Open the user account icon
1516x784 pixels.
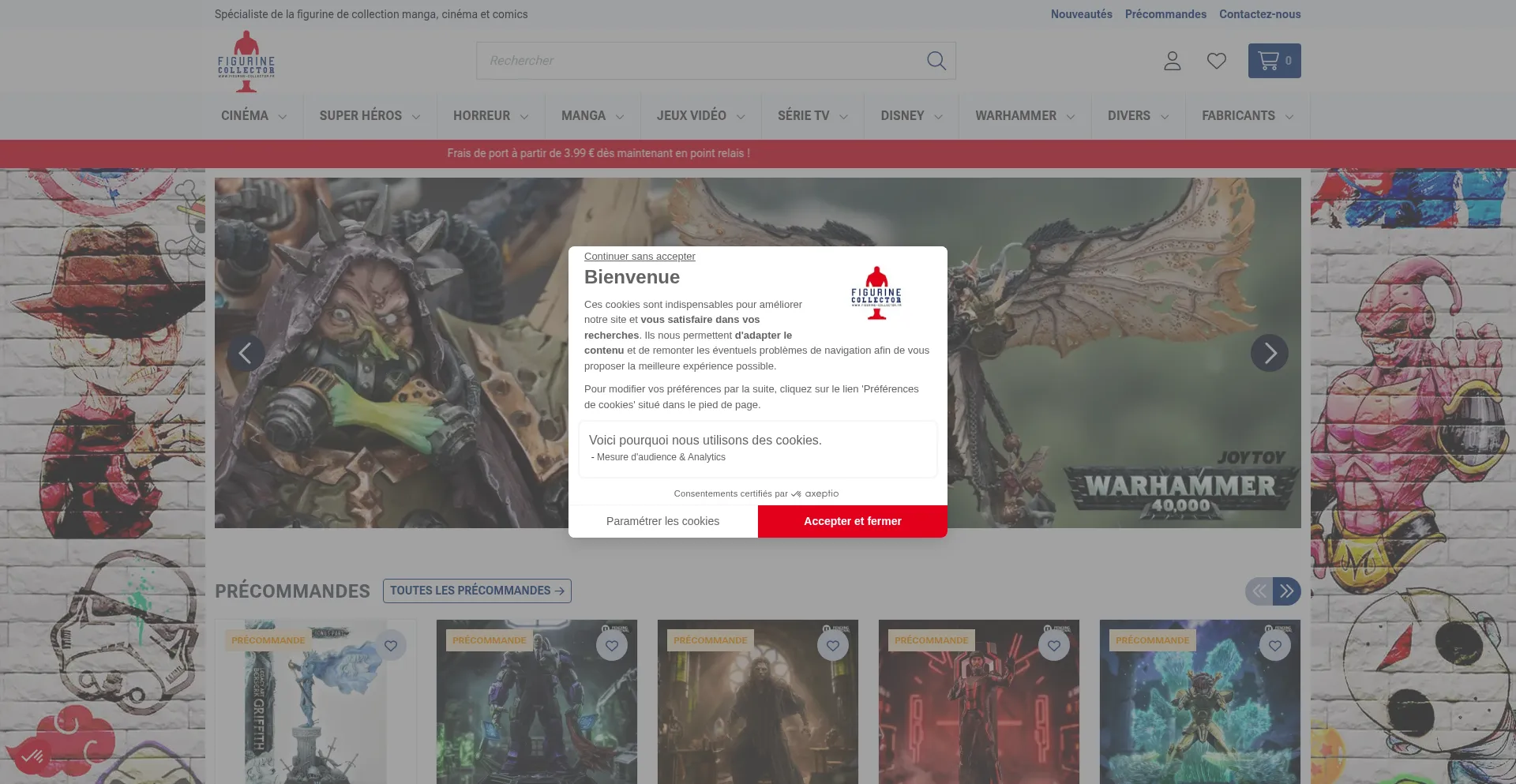point(1172,61)
